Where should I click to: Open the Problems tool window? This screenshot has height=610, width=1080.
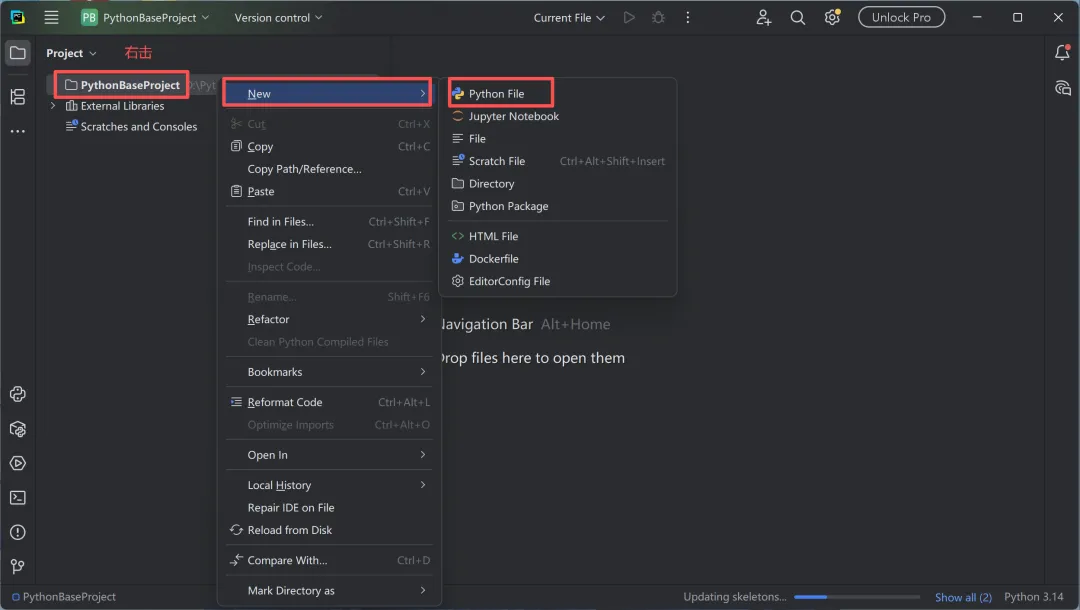(x=18, y=532)
